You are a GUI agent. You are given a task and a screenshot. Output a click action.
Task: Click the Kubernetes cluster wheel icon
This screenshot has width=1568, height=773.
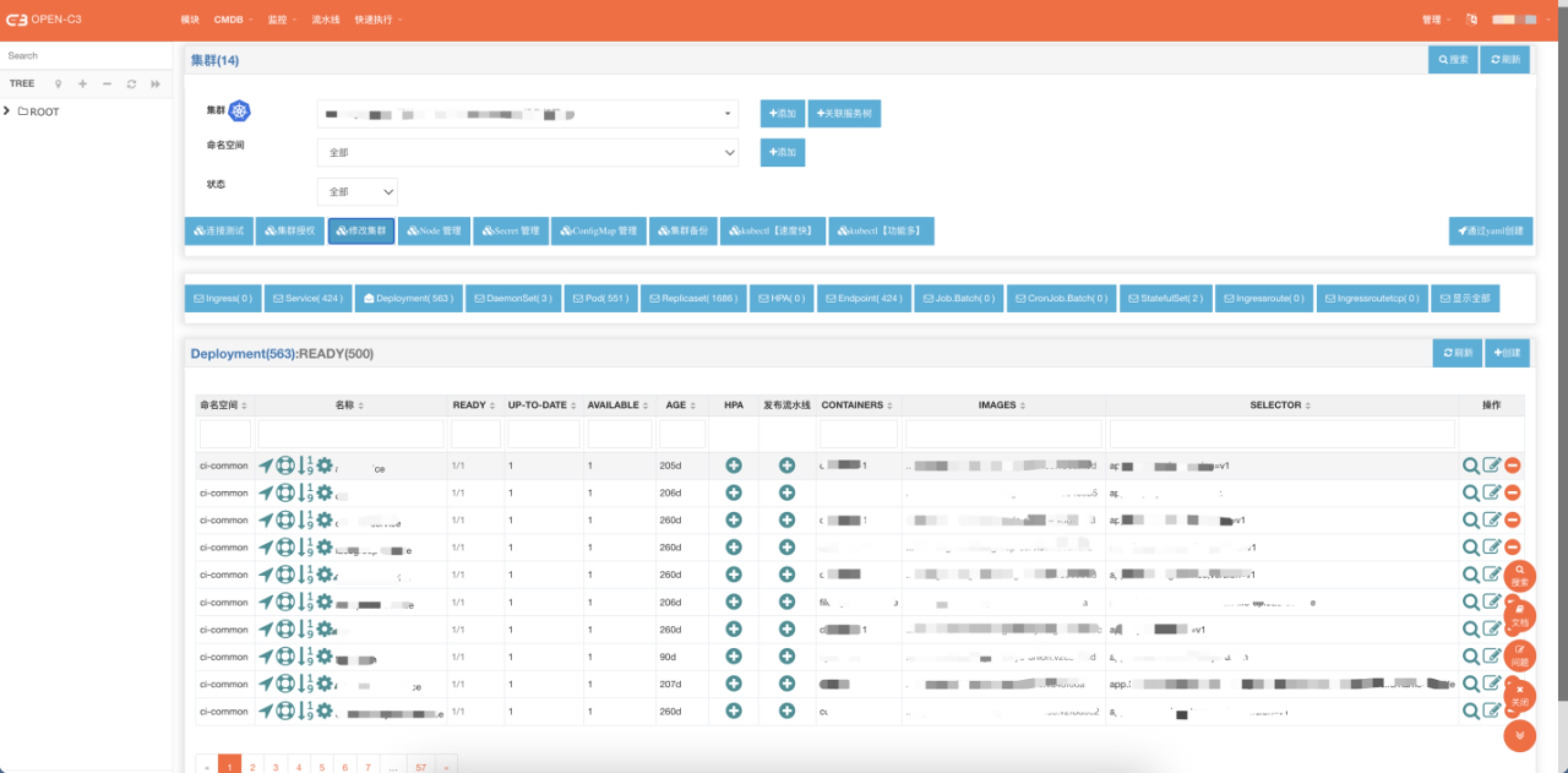(x=239, y=111)
